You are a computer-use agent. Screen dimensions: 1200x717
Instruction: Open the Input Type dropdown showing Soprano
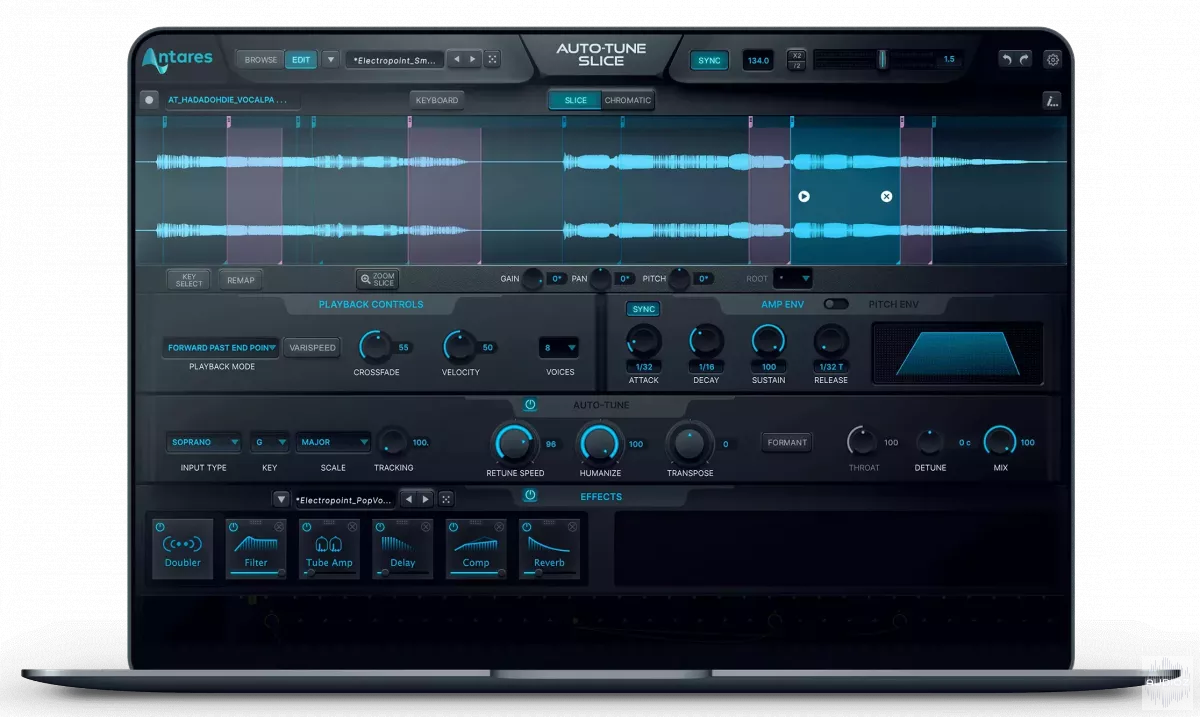click(x=204, y=442)
